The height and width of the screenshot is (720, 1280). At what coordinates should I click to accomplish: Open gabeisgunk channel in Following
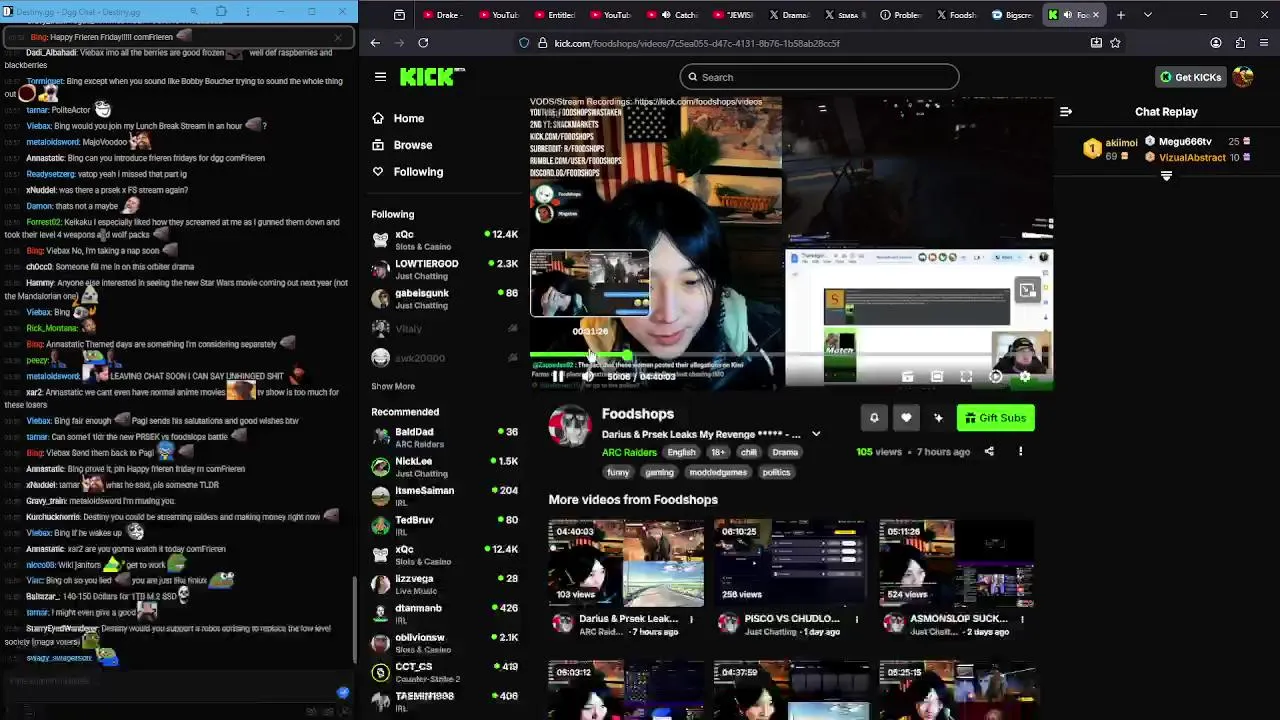tap(445, 298)
